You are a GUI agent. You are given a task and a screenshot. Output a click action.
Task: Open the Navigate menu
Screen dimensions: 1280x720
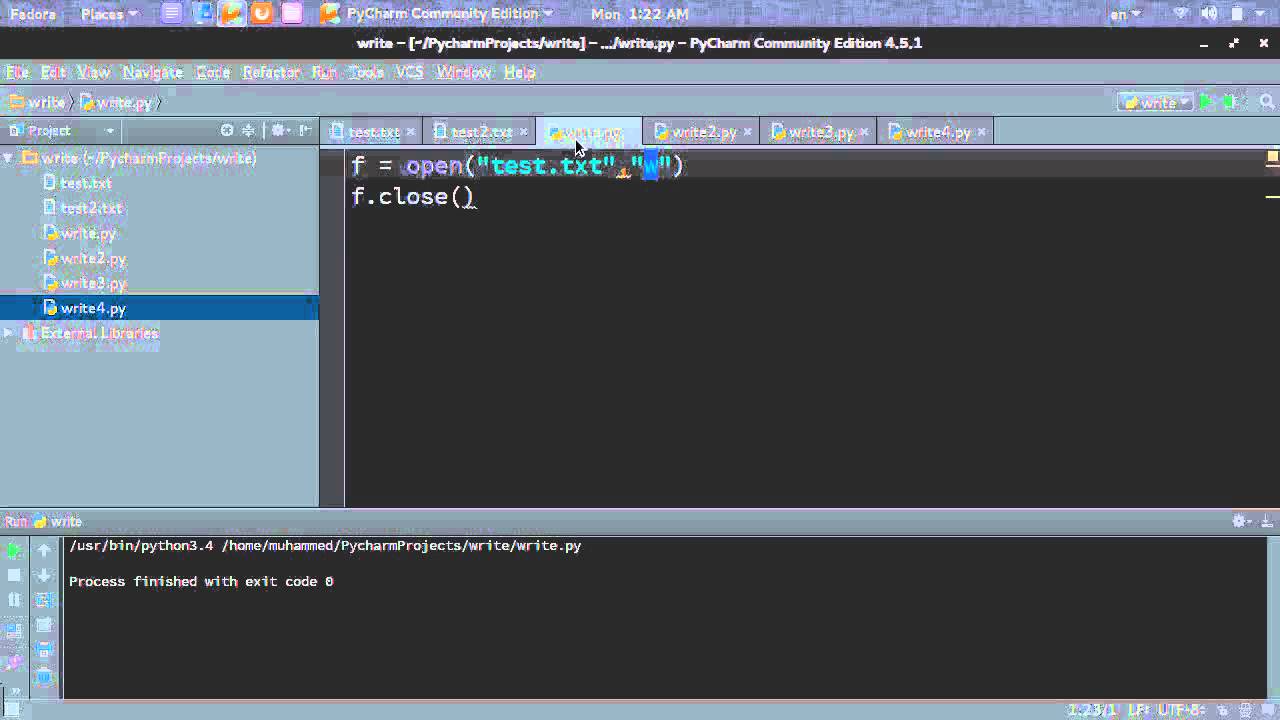[152, 72]
